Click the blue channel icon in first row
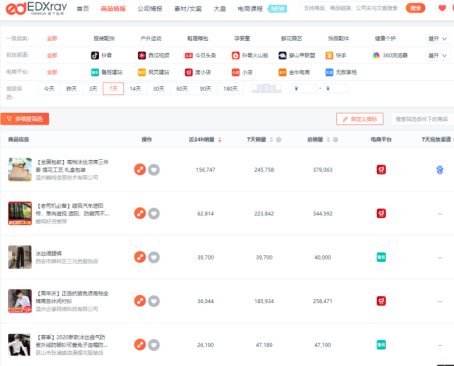 (x=440, y=170)
